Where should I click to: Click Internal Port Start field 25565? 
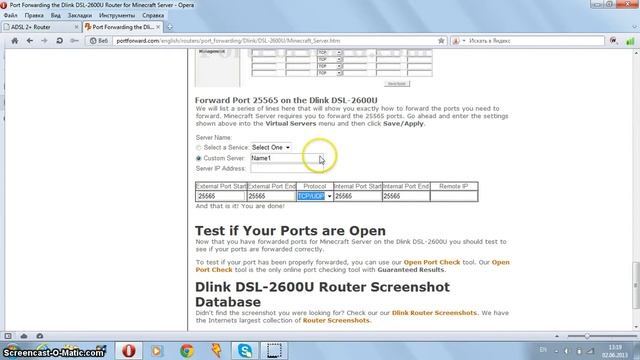[358, 196]
